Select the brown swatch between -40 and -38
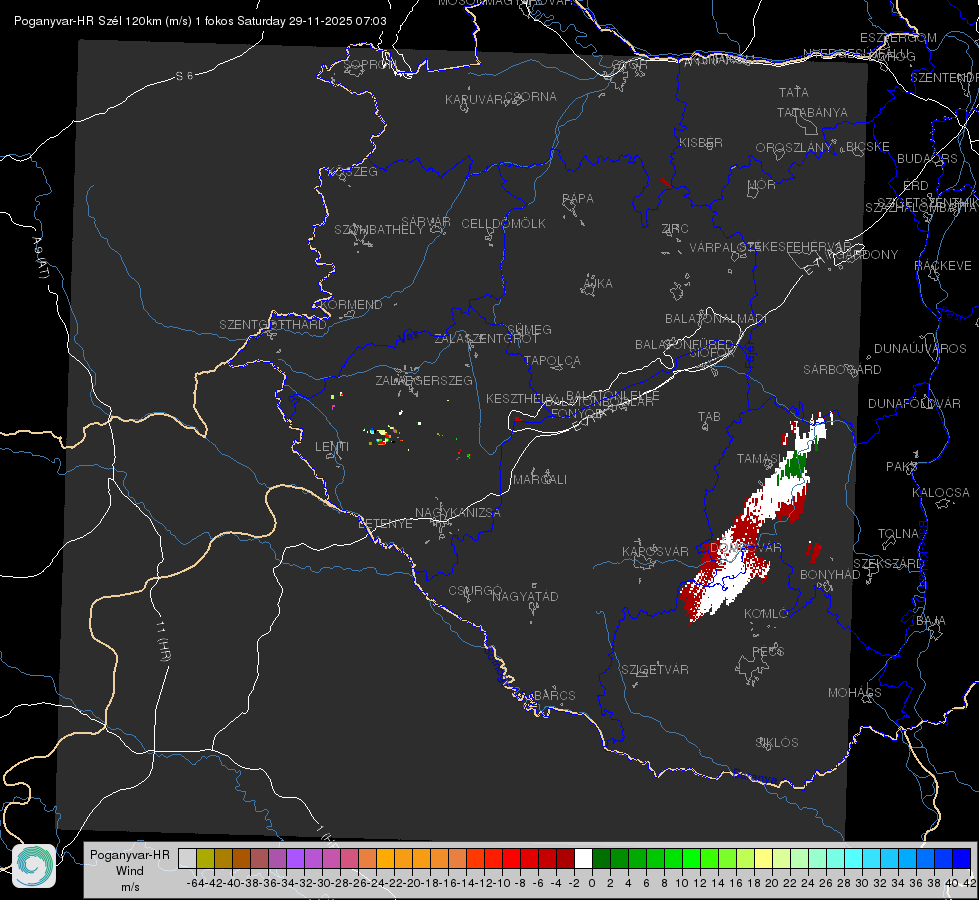The width and height of the screenshot is (979, 900). click(x=241, y=858)
